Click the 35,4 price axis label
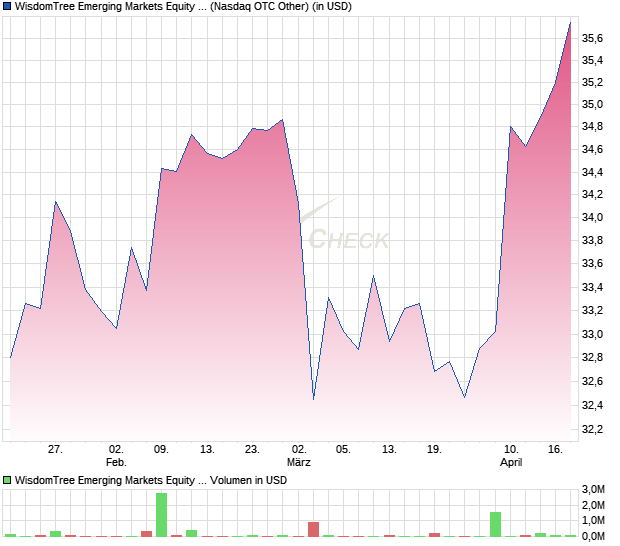This screenshot has height=546, width=620. click(x=592, y=60)
